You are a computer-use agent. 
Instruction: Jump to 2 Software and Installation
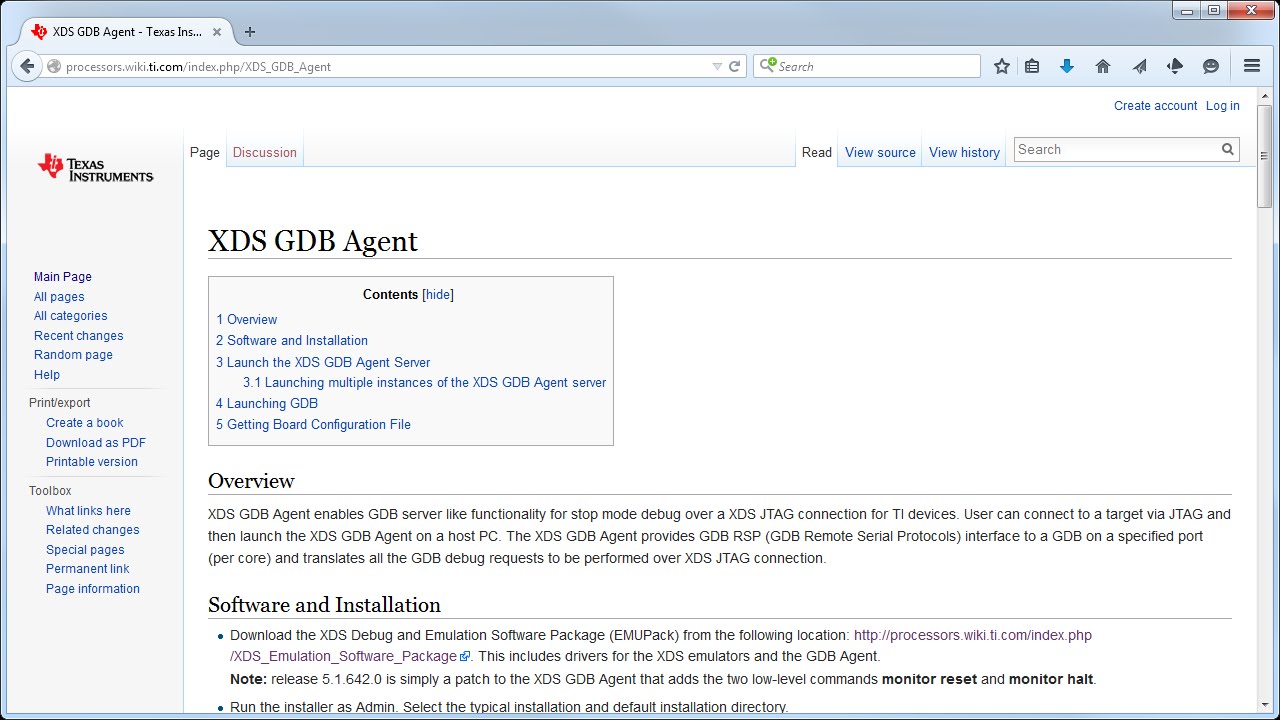coord(292,341)
